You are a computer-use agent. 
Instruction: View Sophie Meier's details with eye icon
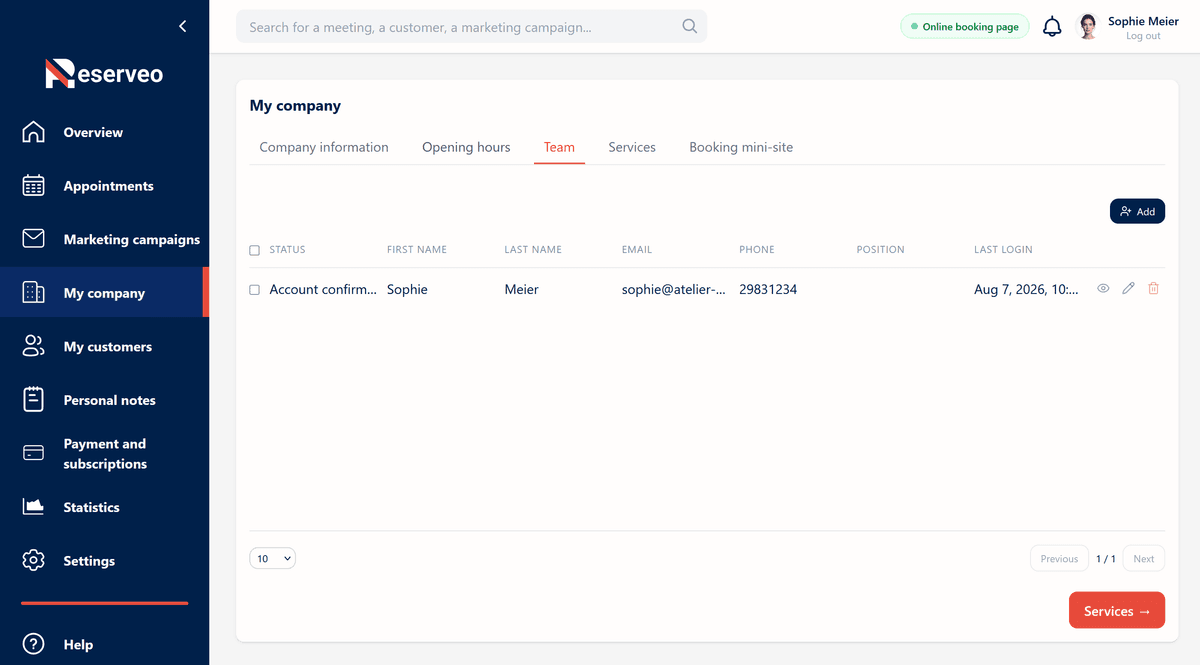click(1104, 289)
